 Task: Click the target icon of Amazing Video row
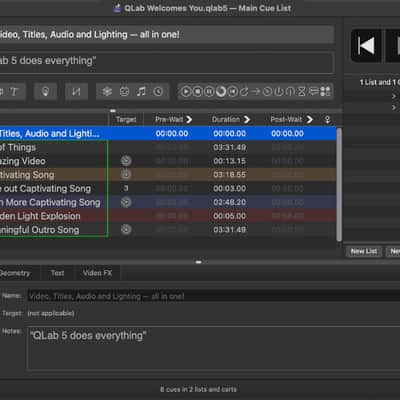tap(126, 161)
